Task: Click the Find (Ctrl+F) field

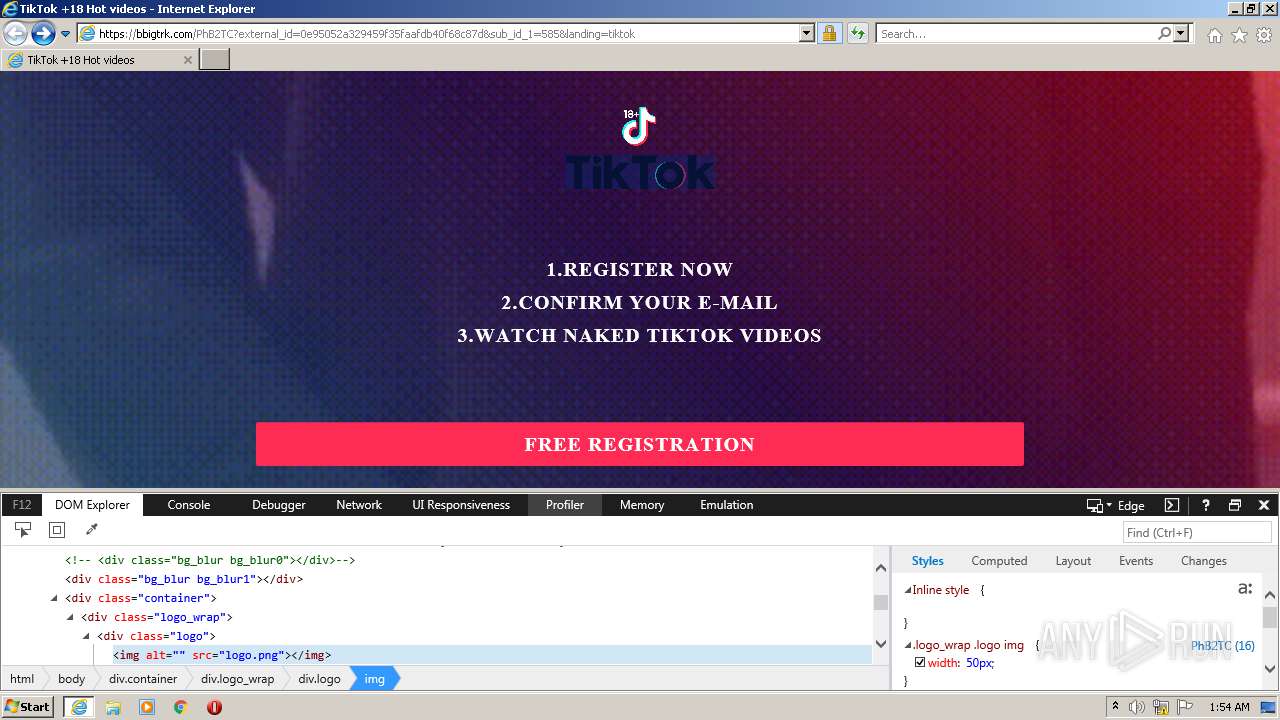Action: 1197,532
